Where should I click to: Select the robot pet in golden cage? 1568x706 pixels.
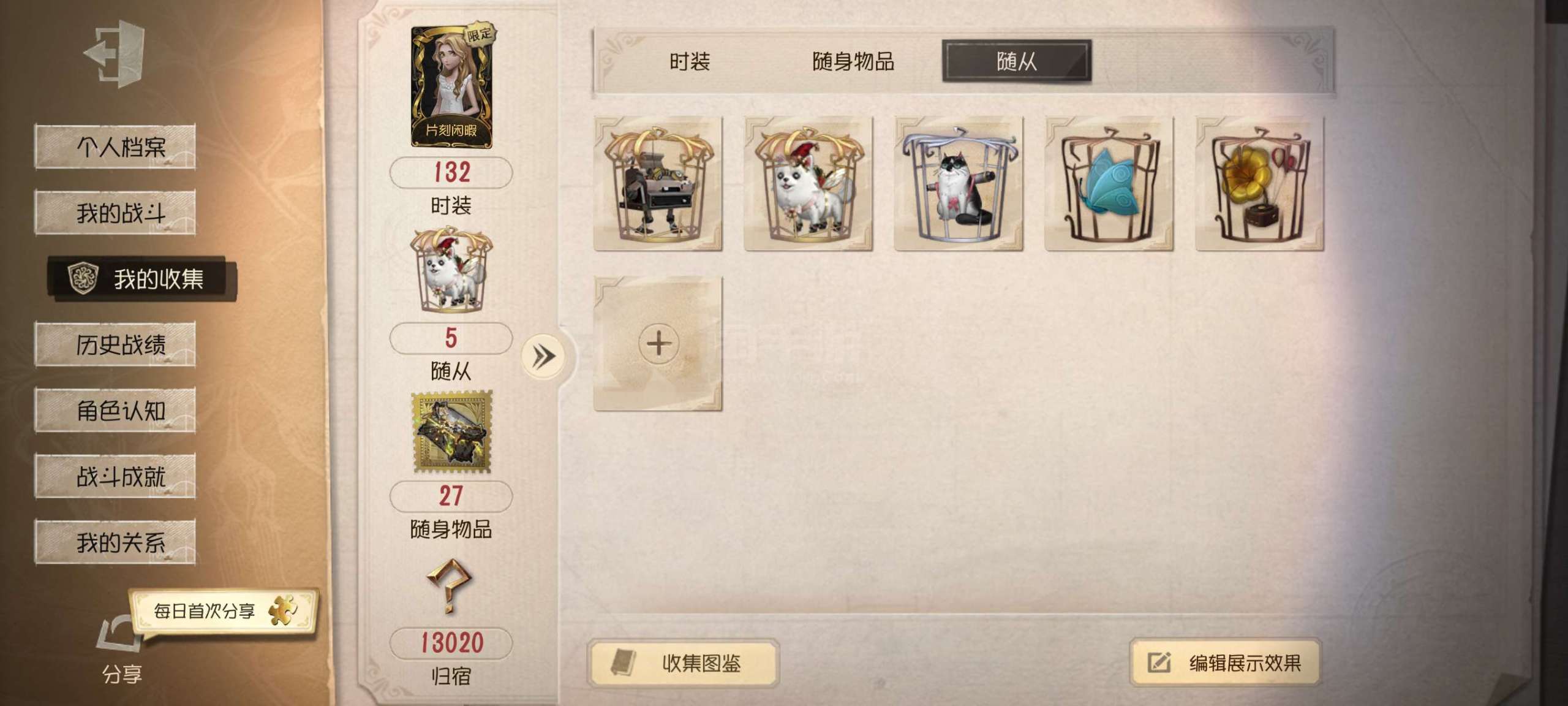pos(658,184)
